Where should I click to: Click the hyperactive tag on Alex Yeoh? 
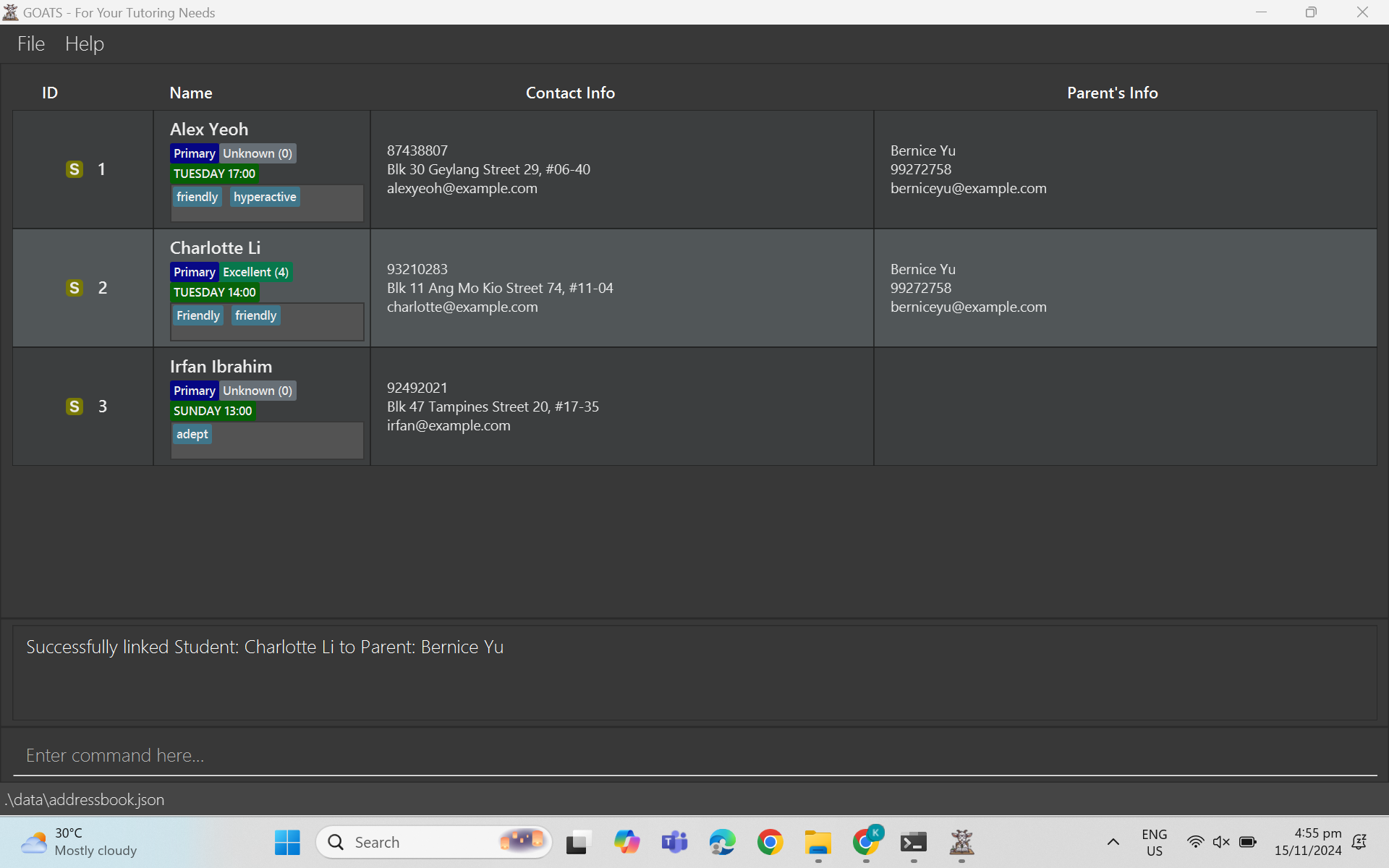click(265, 197)
